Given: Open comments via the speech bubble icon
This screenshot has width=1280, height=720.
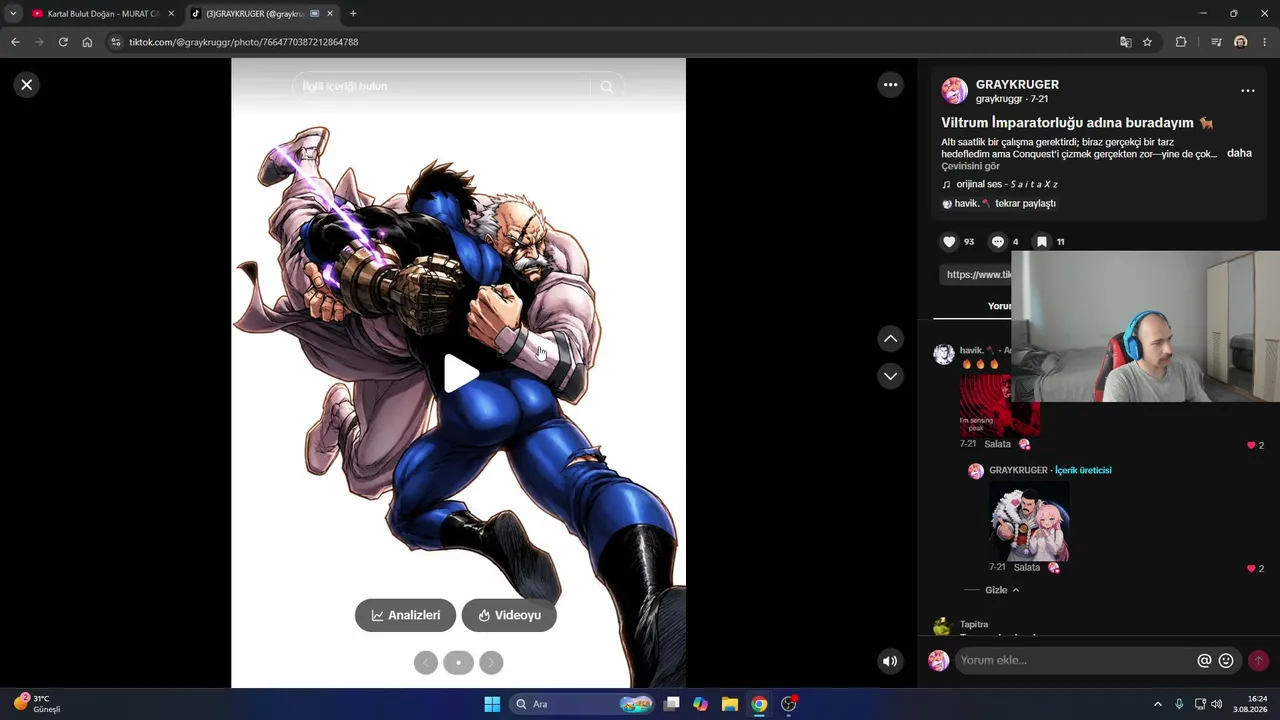Looking at the screenshot, I should click(x=997, y=242).
